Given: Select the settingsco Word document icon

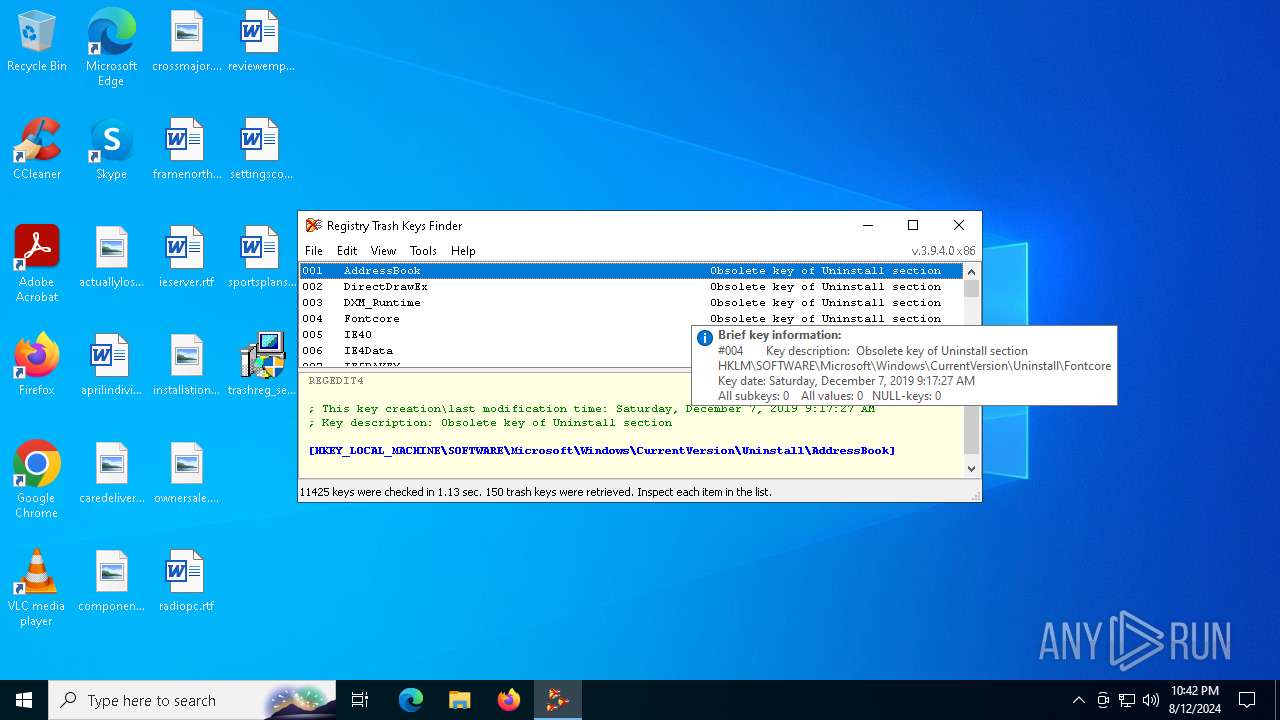Looking at the screenshot, I should coord(260,149).
